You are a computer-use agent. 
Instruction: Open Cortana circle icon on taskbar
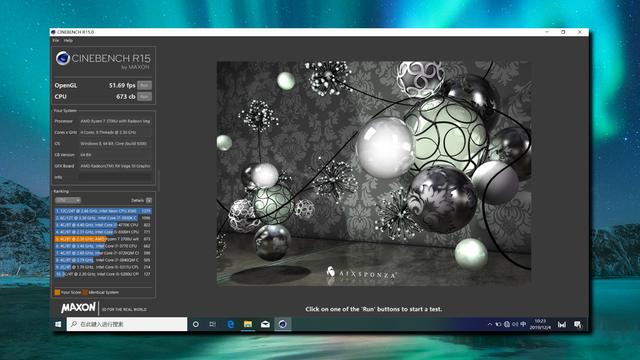coord(196,324)
